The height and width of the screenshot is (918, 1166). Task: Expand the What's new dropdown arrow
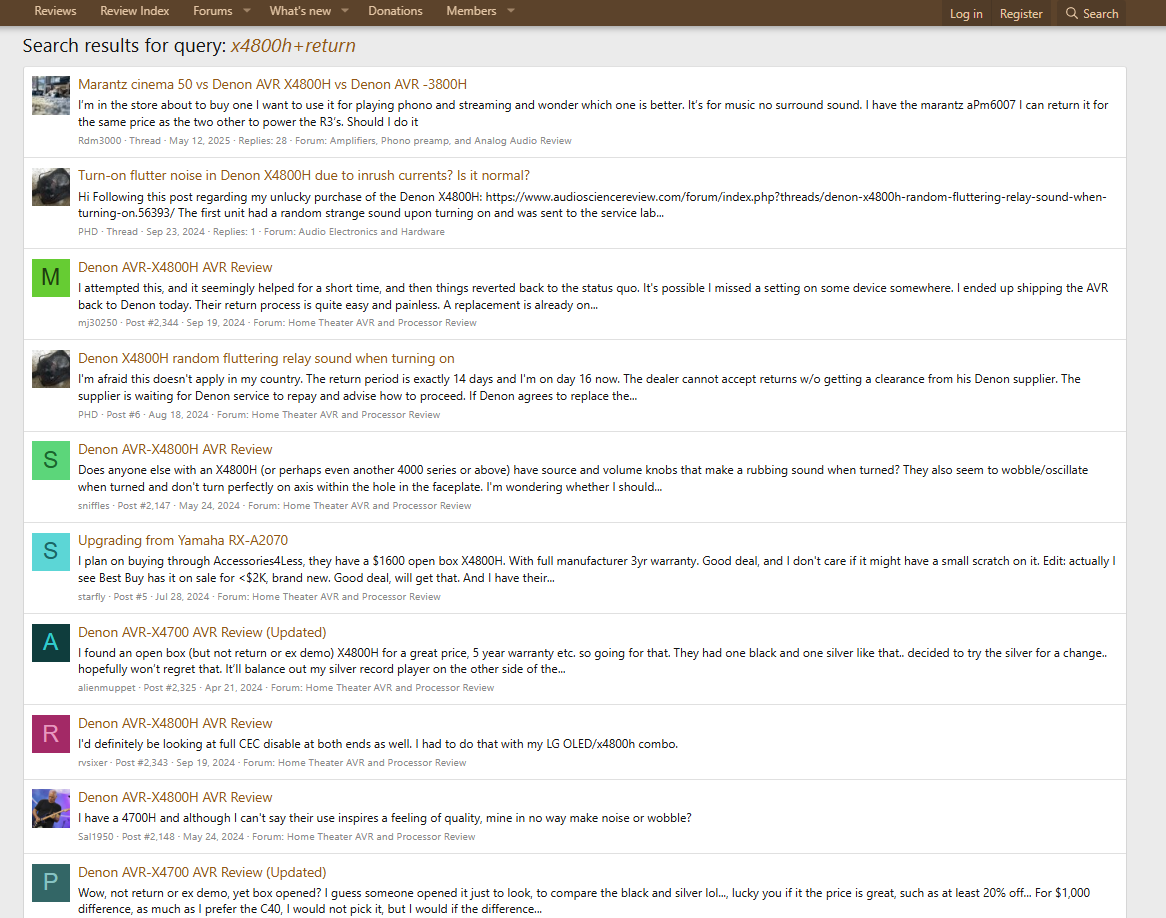point(345,12)
